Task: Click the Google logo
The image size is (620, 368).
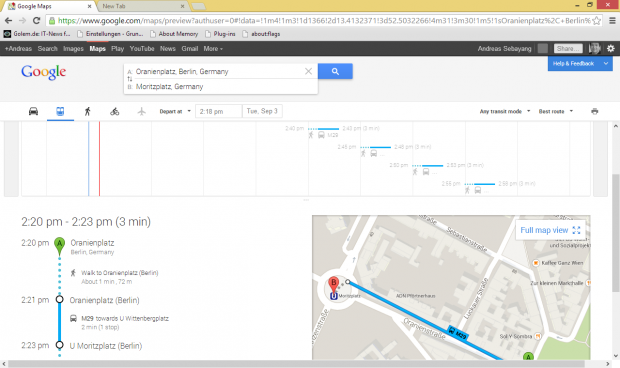Action: 43,72
